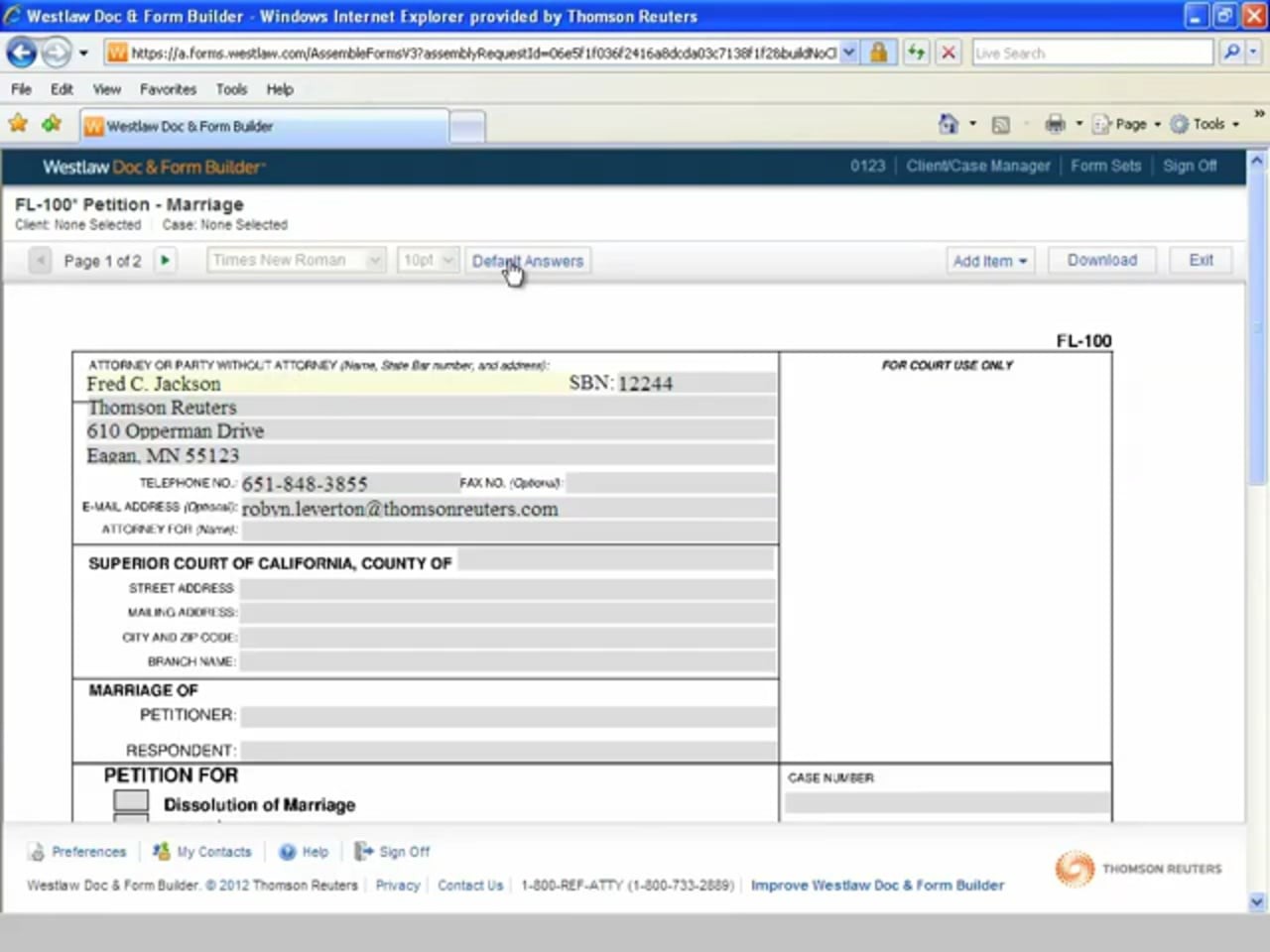The image size is (1270, 952).
Task: Click the Refresh page icon
Action: [x=916, y=53]
